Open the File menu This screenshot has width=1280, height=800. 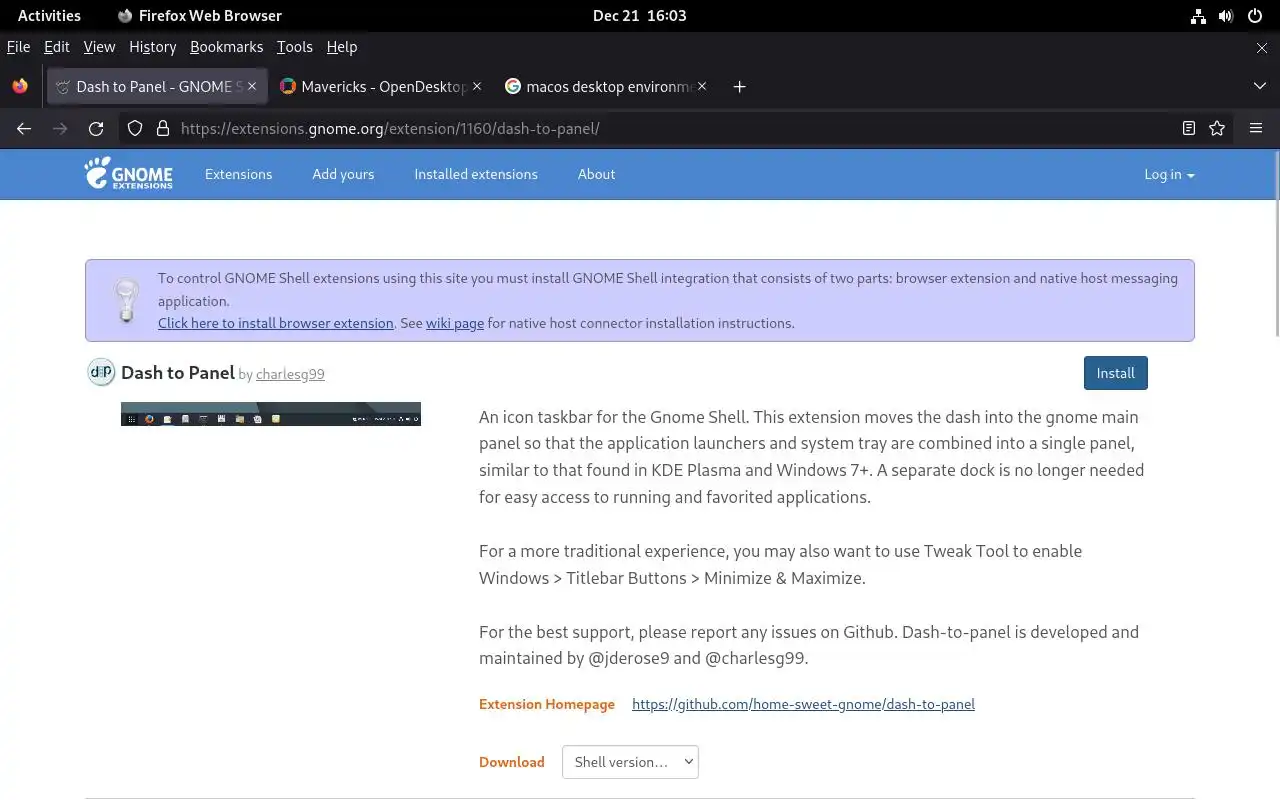[x=18, y=47]
